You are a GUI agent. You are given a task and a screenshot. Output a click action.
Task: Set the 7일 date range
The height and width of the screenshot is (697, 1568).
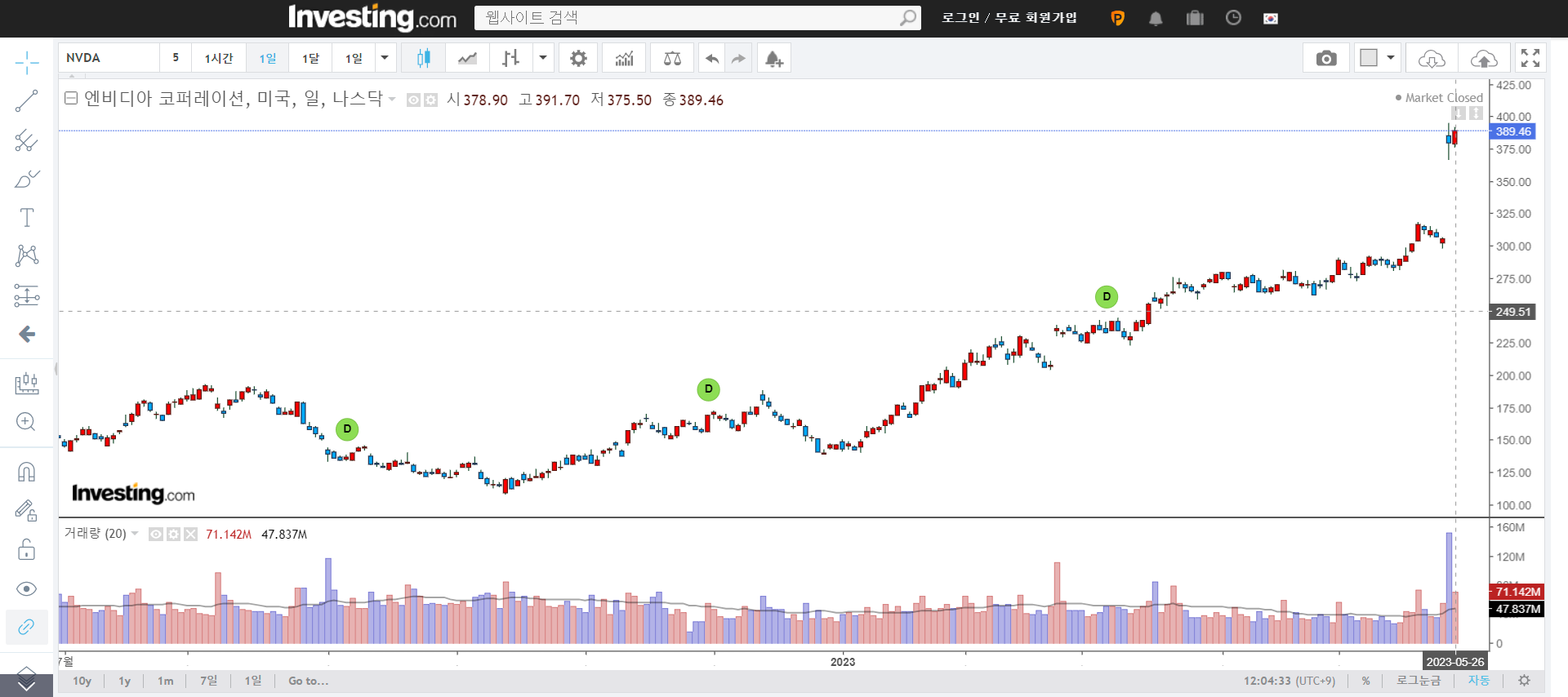(209, 681)
